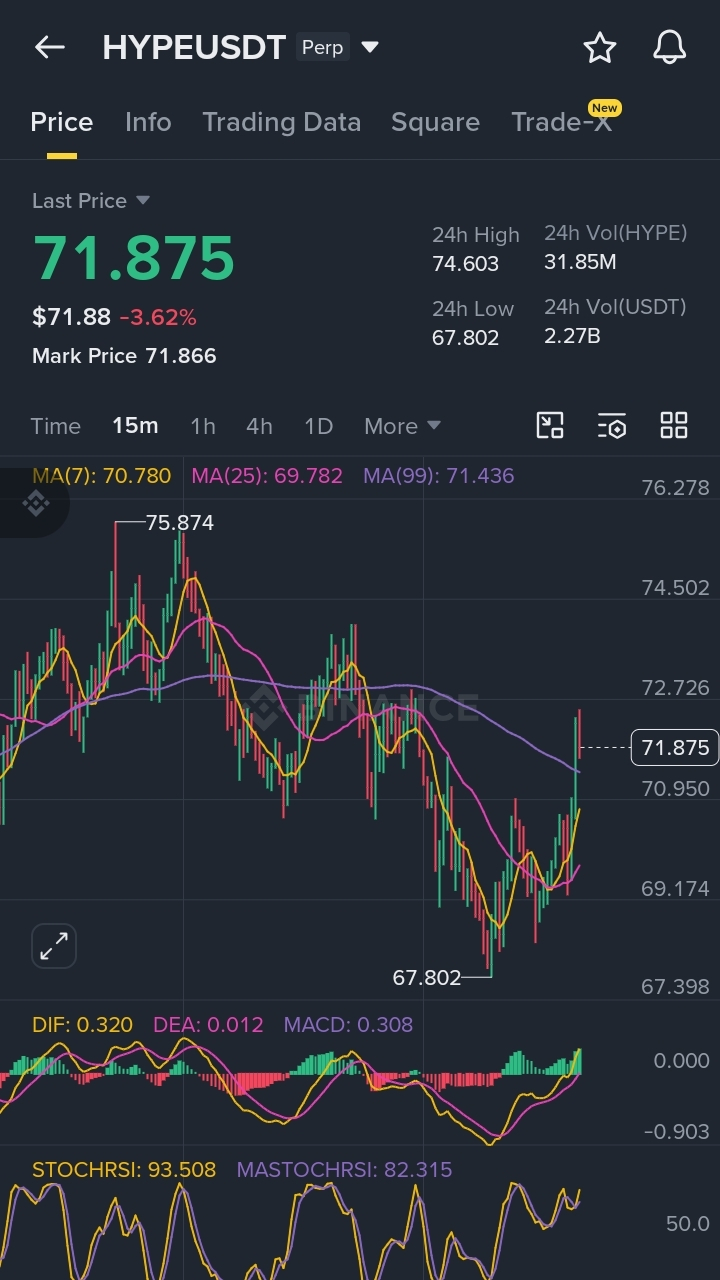
Task: Open price alerts via the bell icon
Action: (669, 47)
